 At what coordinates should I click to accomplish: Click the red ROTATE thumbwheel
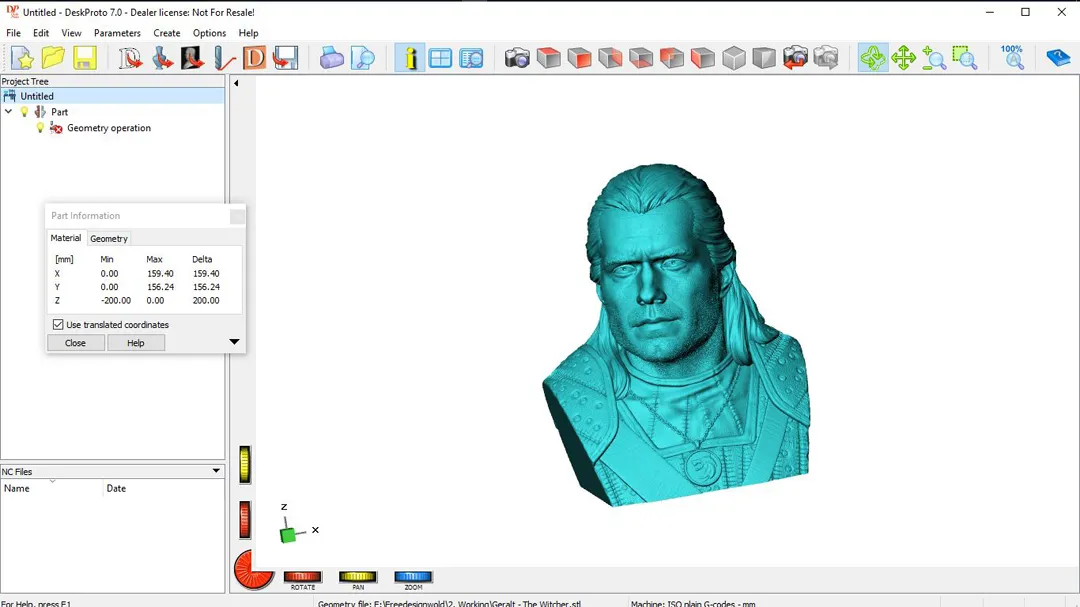click(x=303, y=577)
